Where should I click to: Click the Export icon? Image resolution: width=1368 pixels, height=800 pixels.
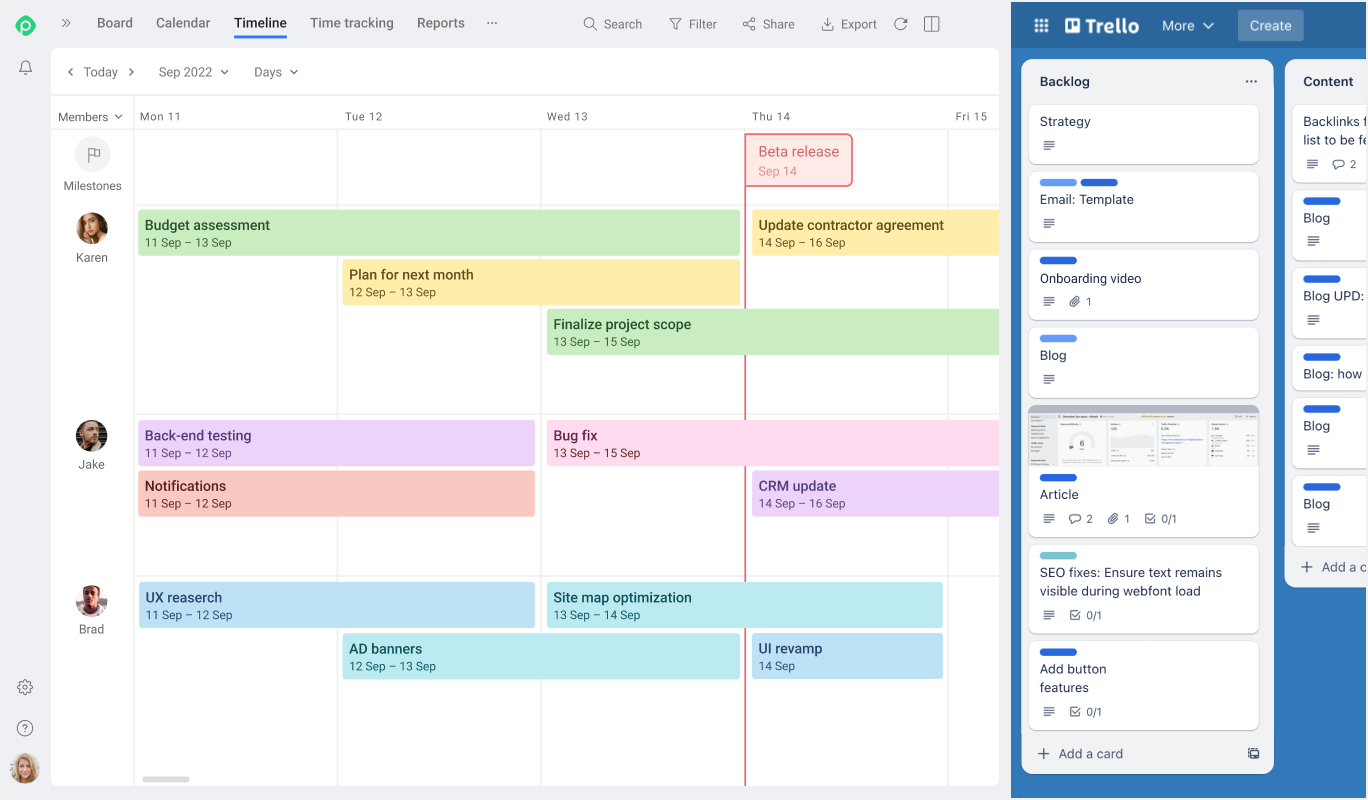tap(848, 23)
